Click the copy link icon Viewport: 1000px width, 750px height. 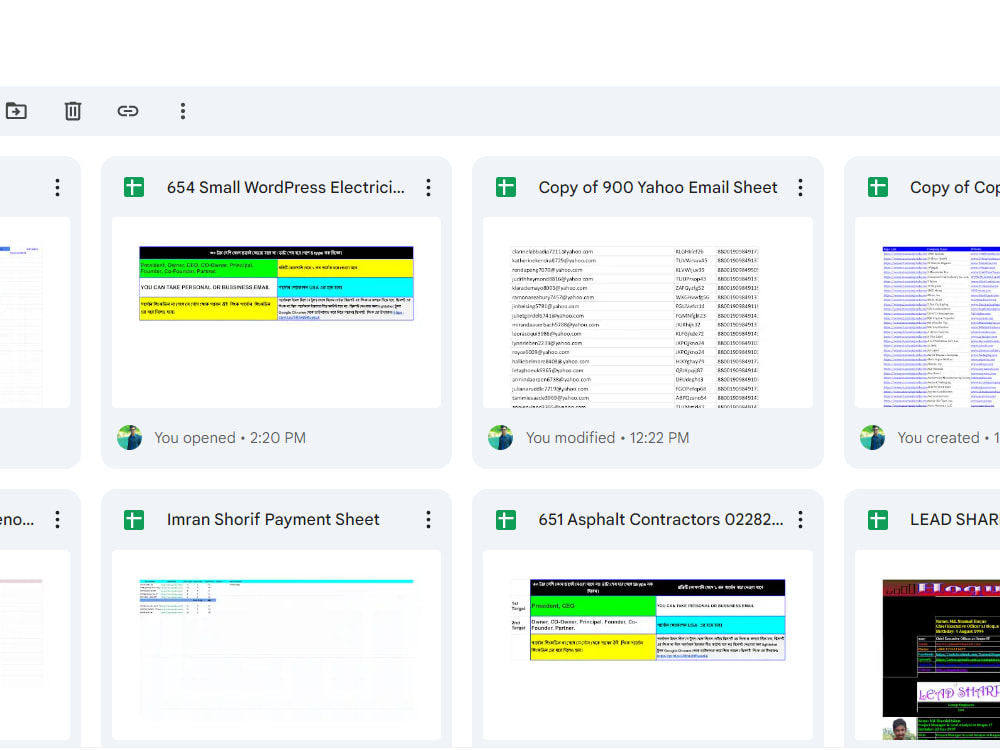(128, 111)
